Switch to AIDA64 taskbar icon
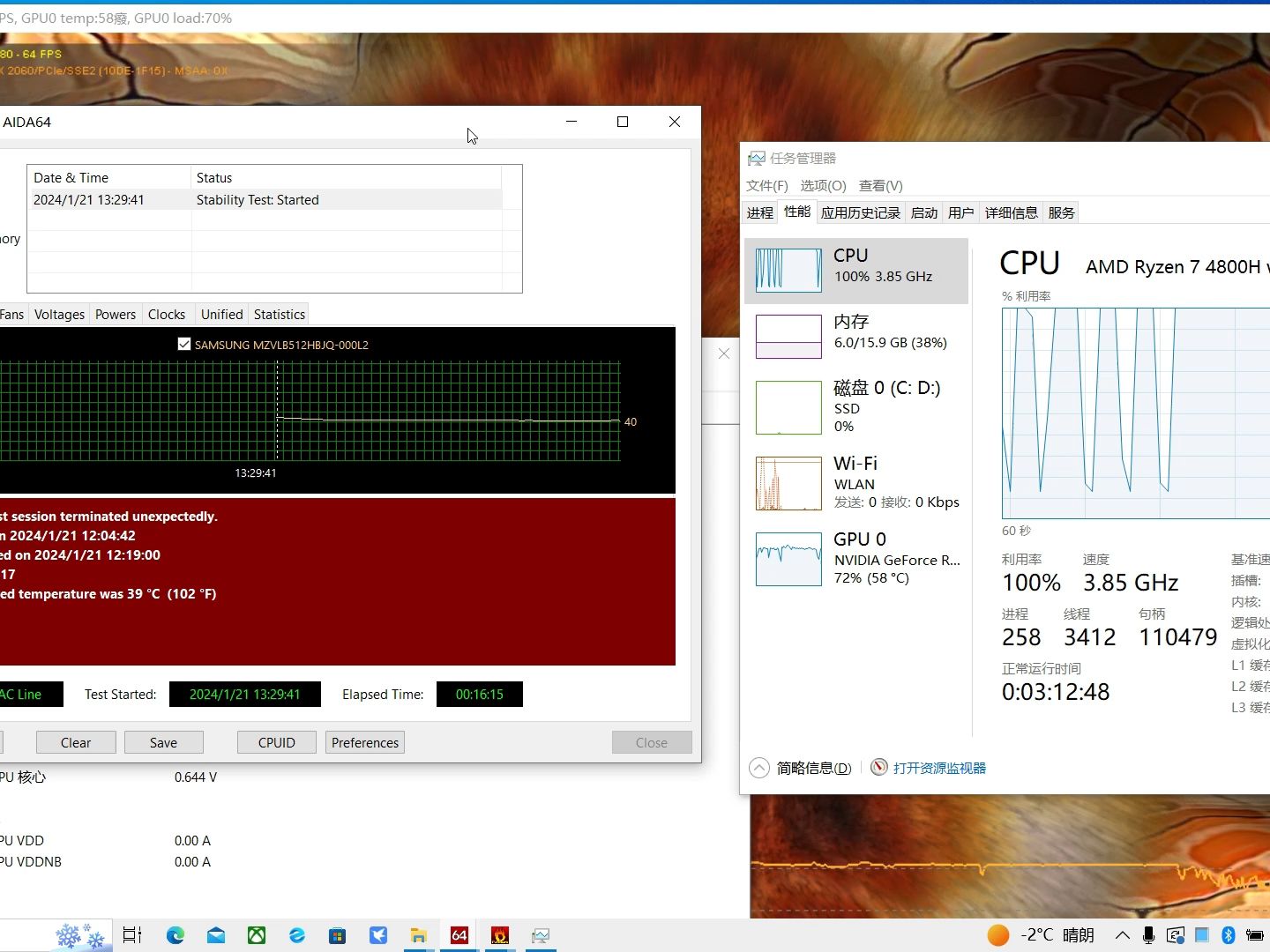Image resolution: width=1270 pixels, height=952 pixels. pyautogui.click(x=459, y=935)
